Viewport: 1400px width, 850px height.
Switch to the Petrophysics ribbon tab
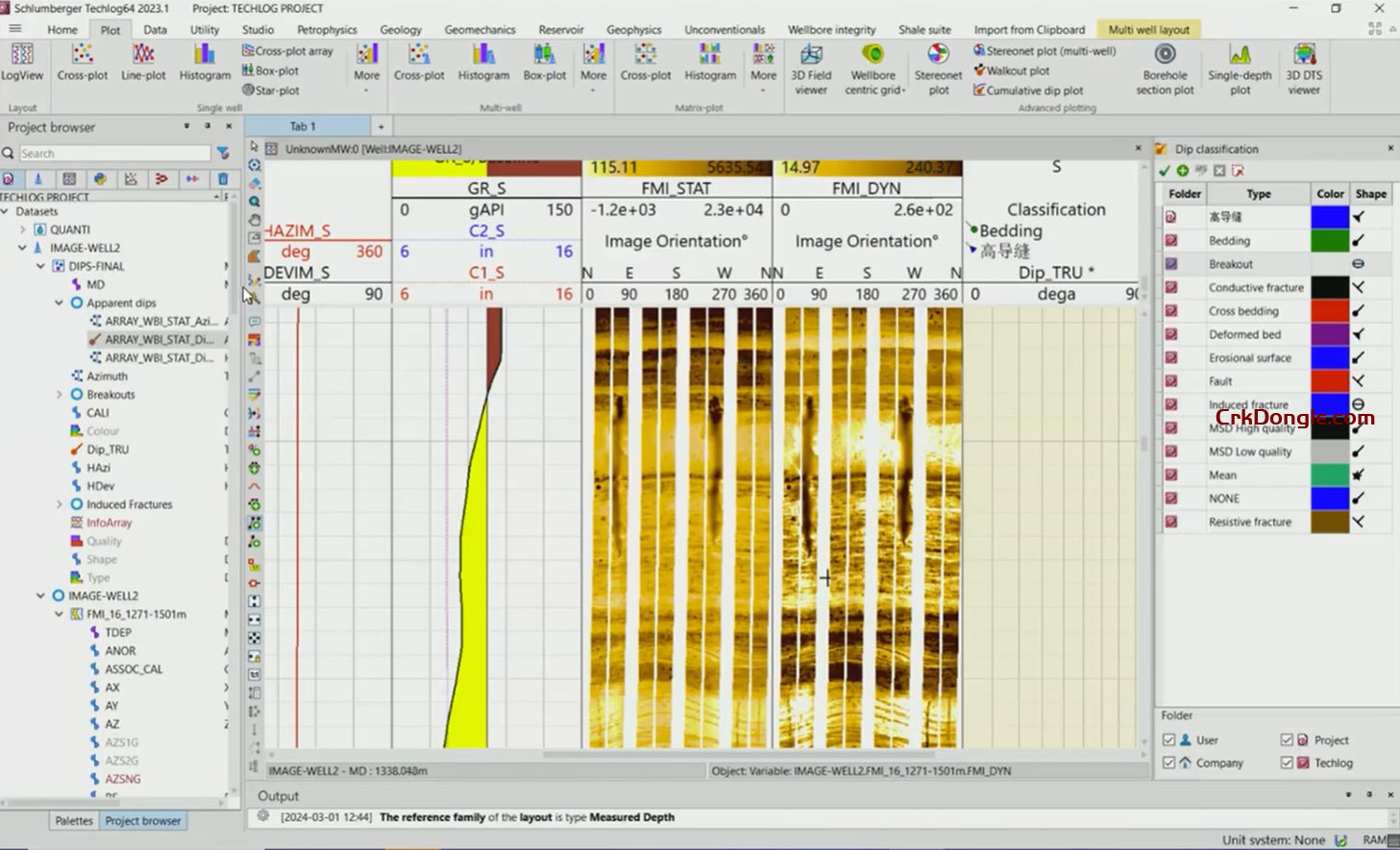327,30
